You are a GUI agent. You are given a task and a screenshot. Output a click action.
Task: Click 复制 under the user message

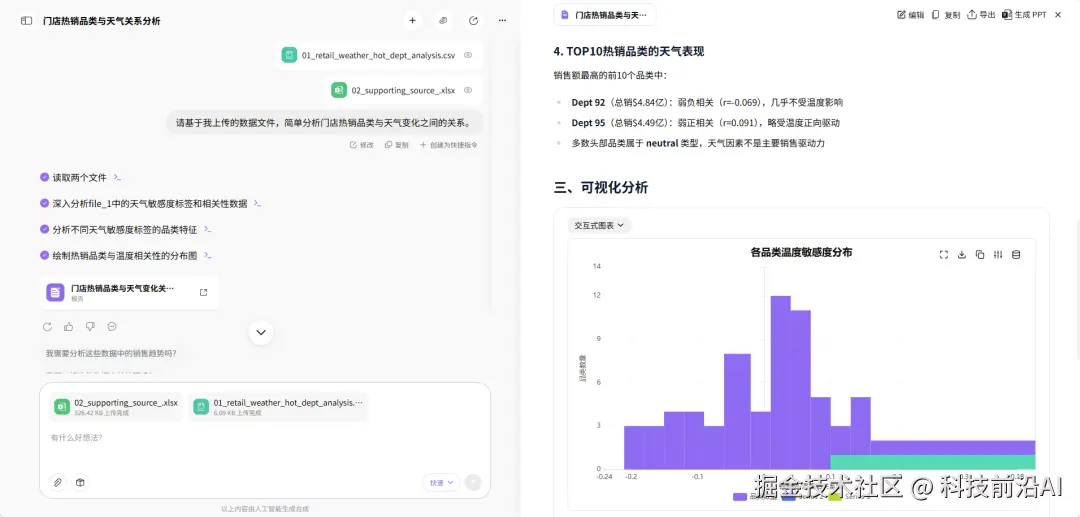tap(397, 145)
